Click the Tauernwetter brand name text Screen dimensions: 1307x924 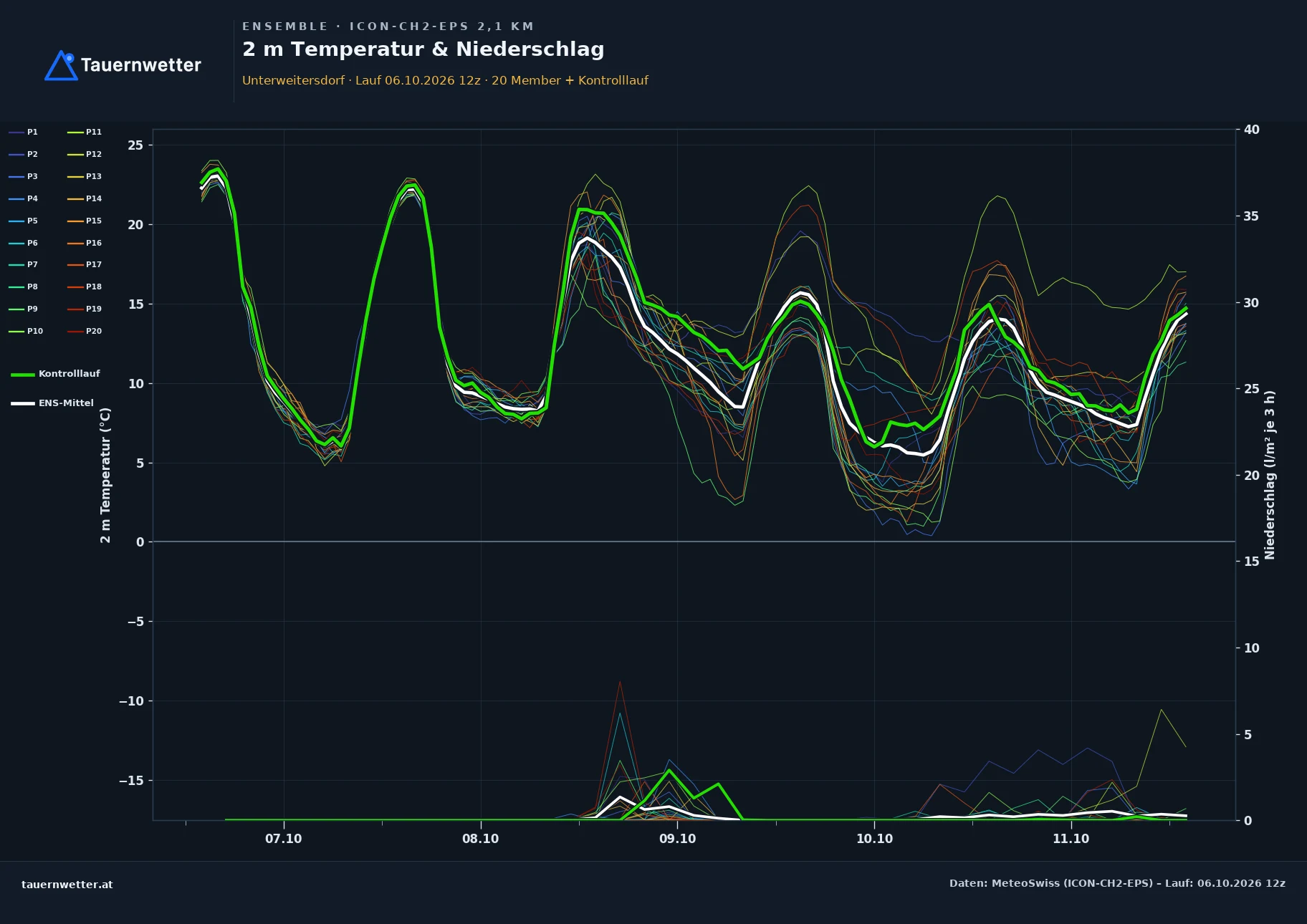(141, 65)
